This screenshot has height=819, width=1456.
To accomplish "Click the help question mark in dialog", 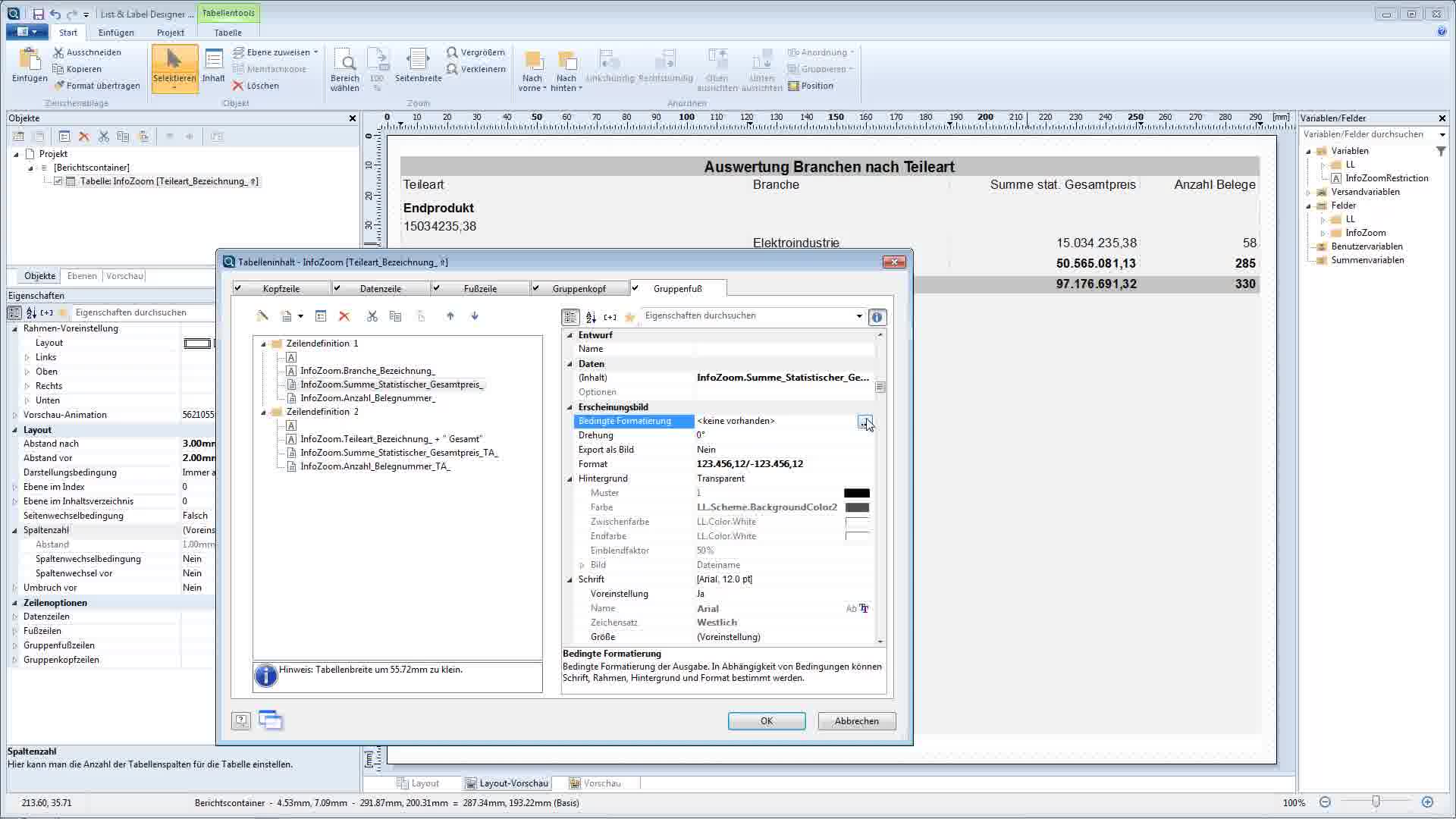I will [x=241, y=720].
